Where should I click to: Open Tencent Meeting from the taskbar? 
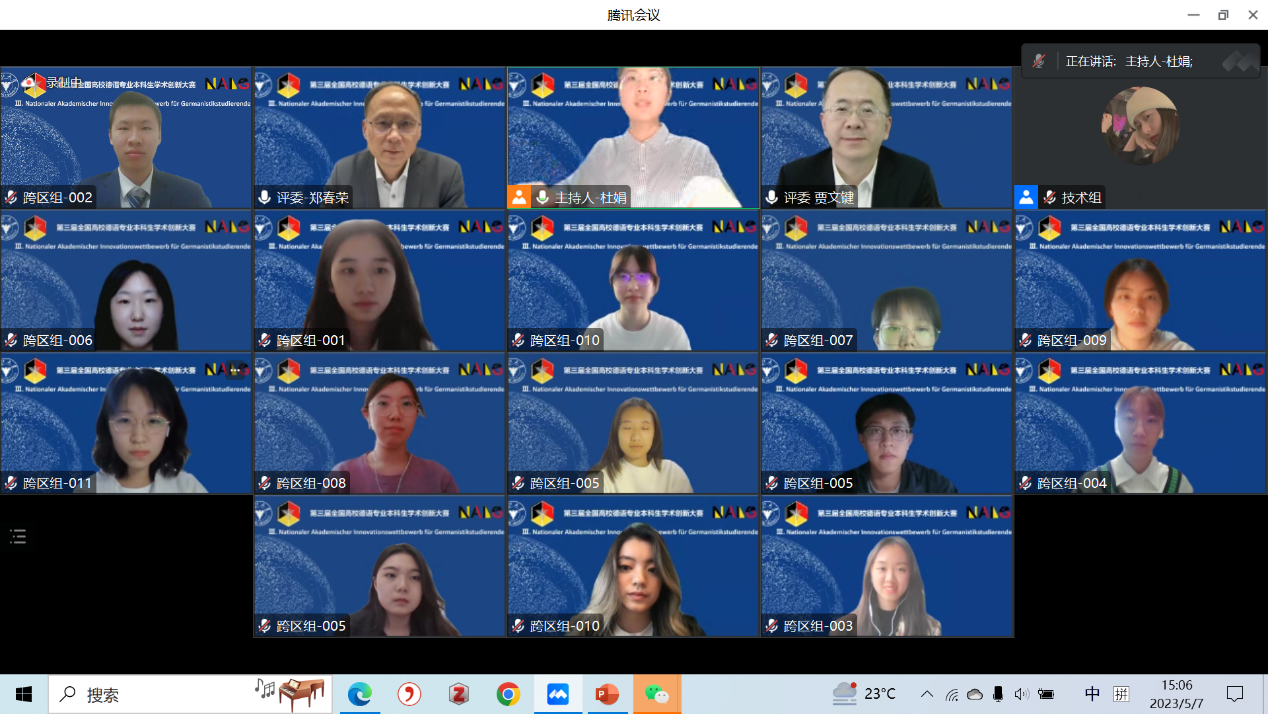[x=557, y=694]
